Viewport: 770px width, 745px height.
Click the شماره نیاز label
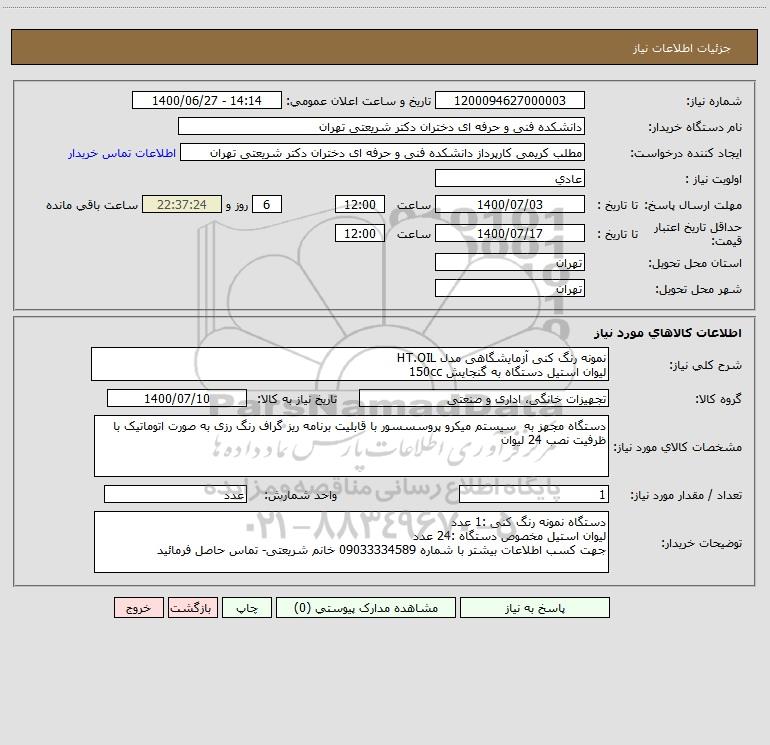tap(714, 102)
